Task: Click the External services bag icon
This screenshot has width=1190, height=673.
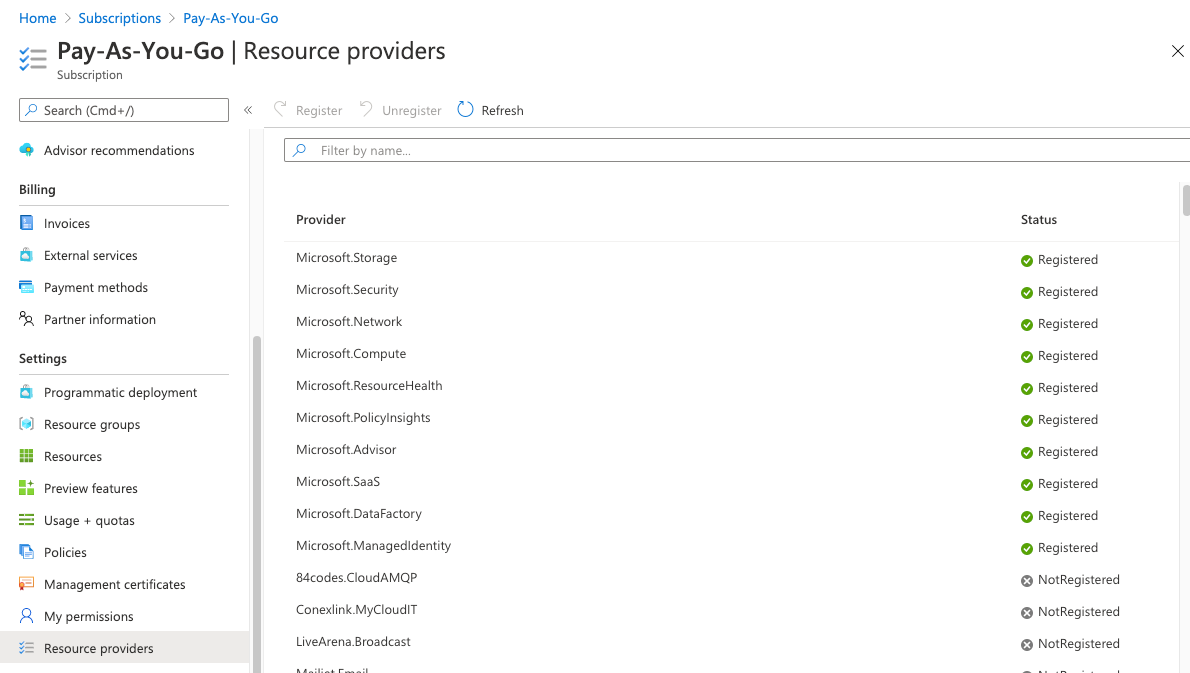Action: pyautogui.click(x=27, y=255)
